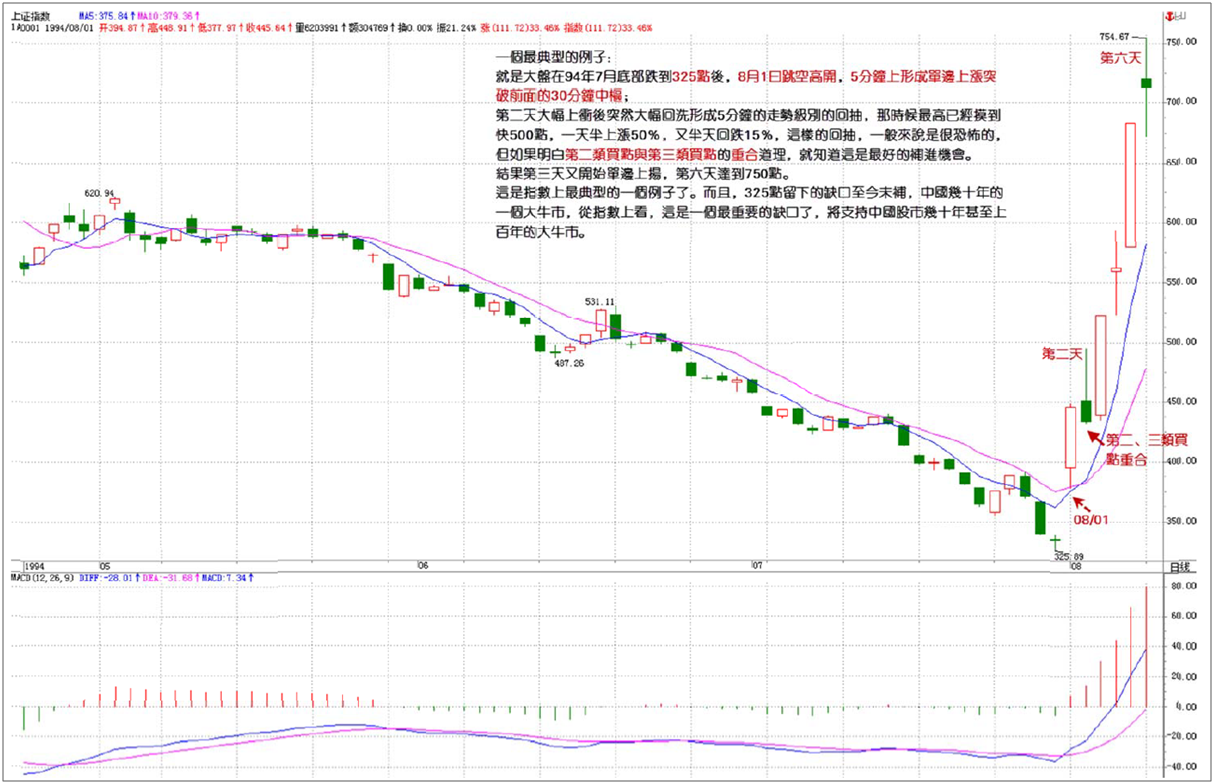Click the 754.67 high price marker

(x=1116, y=37)
